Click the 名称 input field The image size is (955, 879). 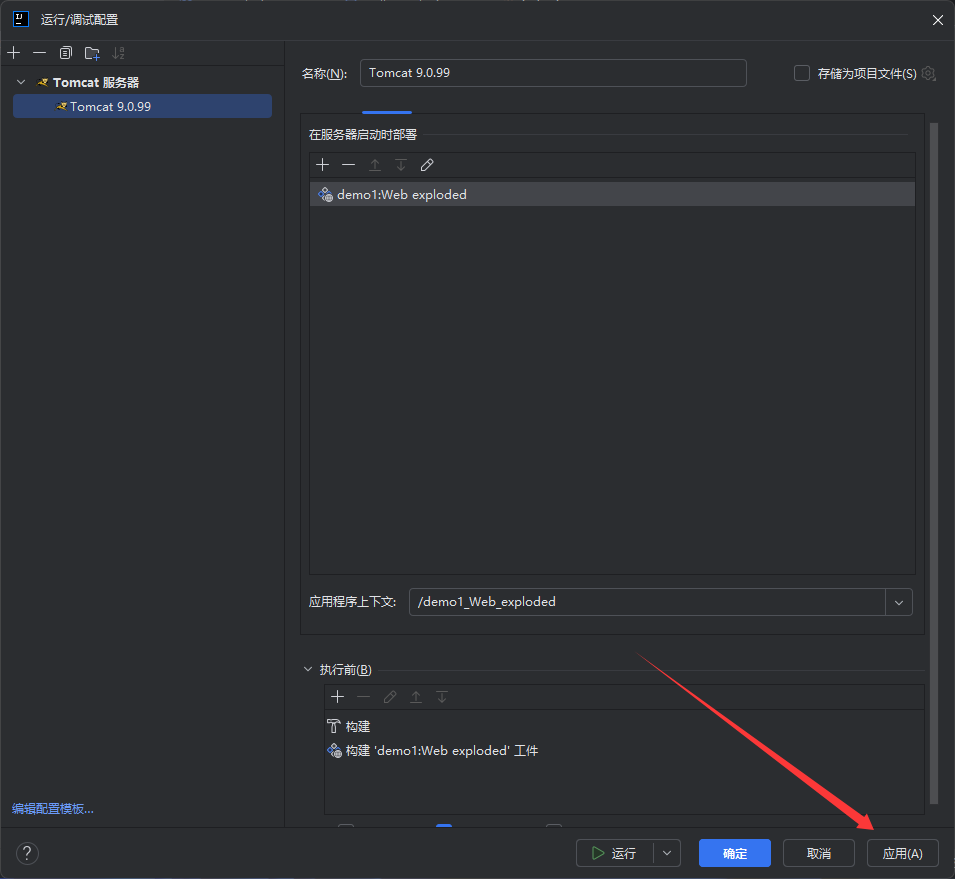(553, 73)
